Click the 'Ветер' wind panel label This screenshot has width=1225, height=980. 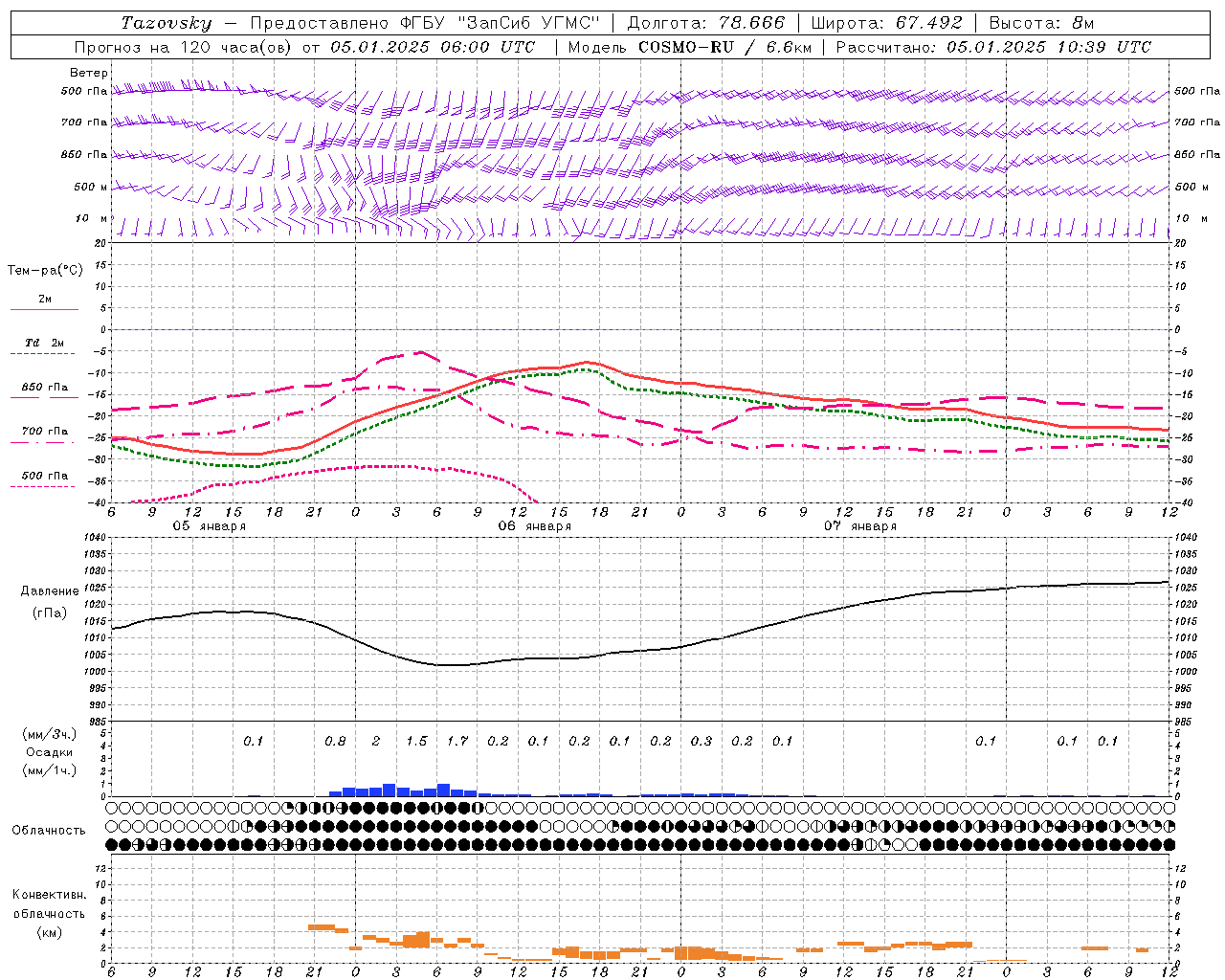point(88,73)
